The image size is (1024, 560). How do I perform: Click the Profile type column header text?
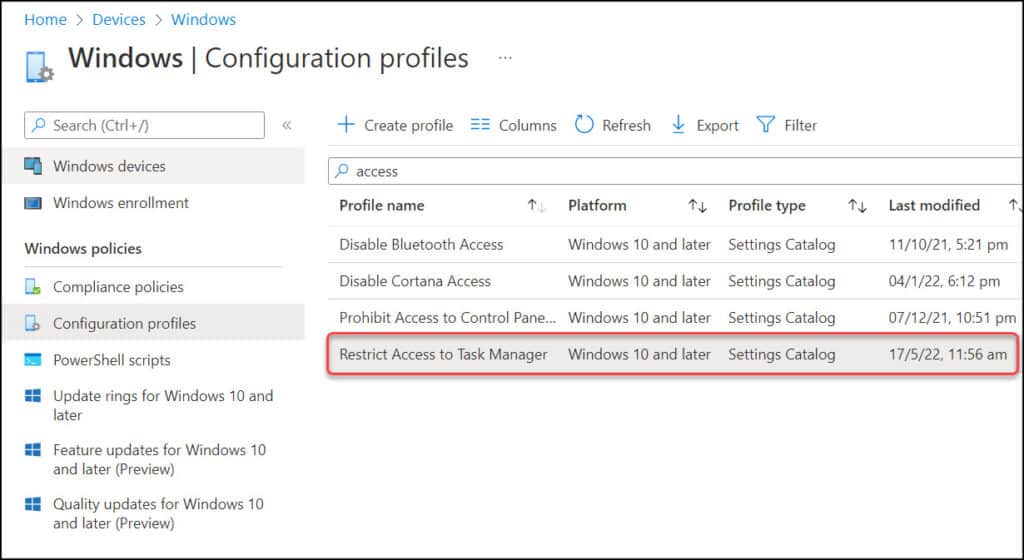(767, 205)
